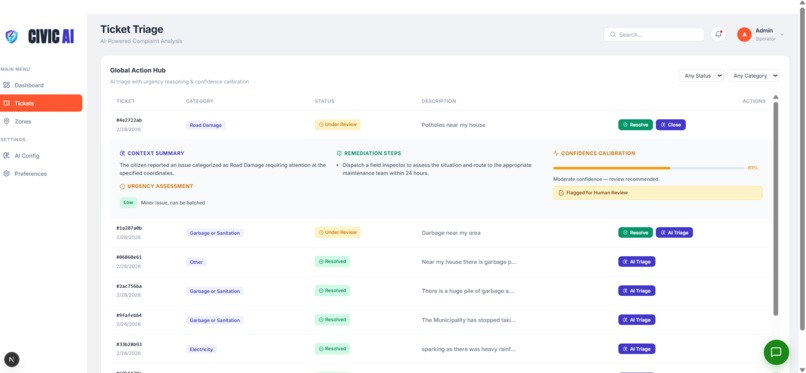This screenshot has width=806, height=373.
Task: Click the Flagged for Human Review banner
Action: point(657,193)
